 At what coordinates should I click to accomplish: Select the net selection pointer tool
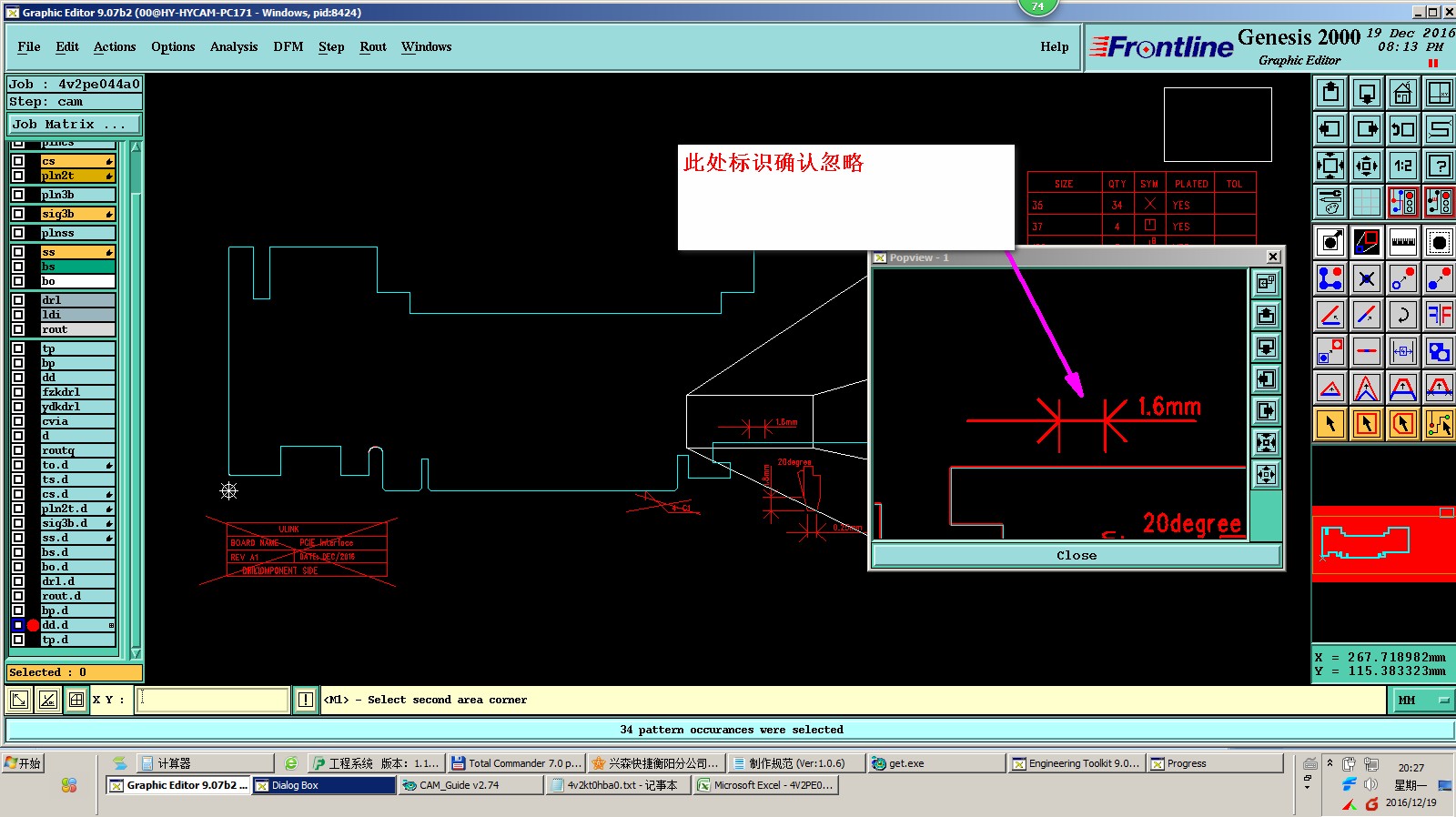coord(1440,424)
